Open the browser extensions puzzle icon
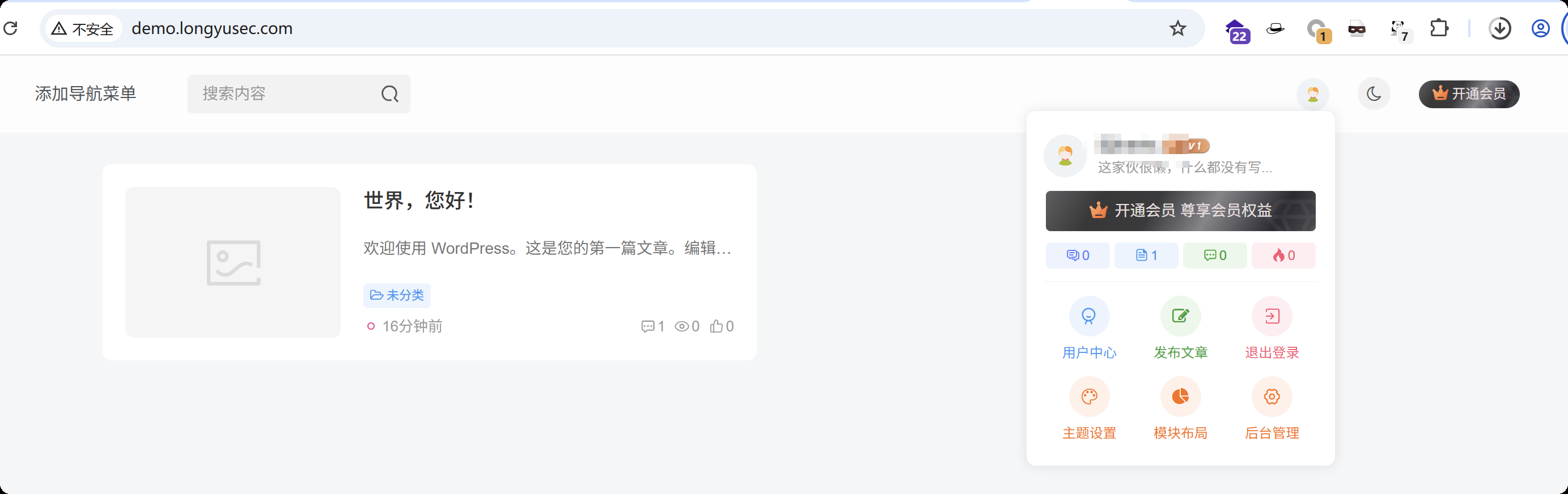This screenshot has width=1568, height=494. click(x=1439, y=28)
